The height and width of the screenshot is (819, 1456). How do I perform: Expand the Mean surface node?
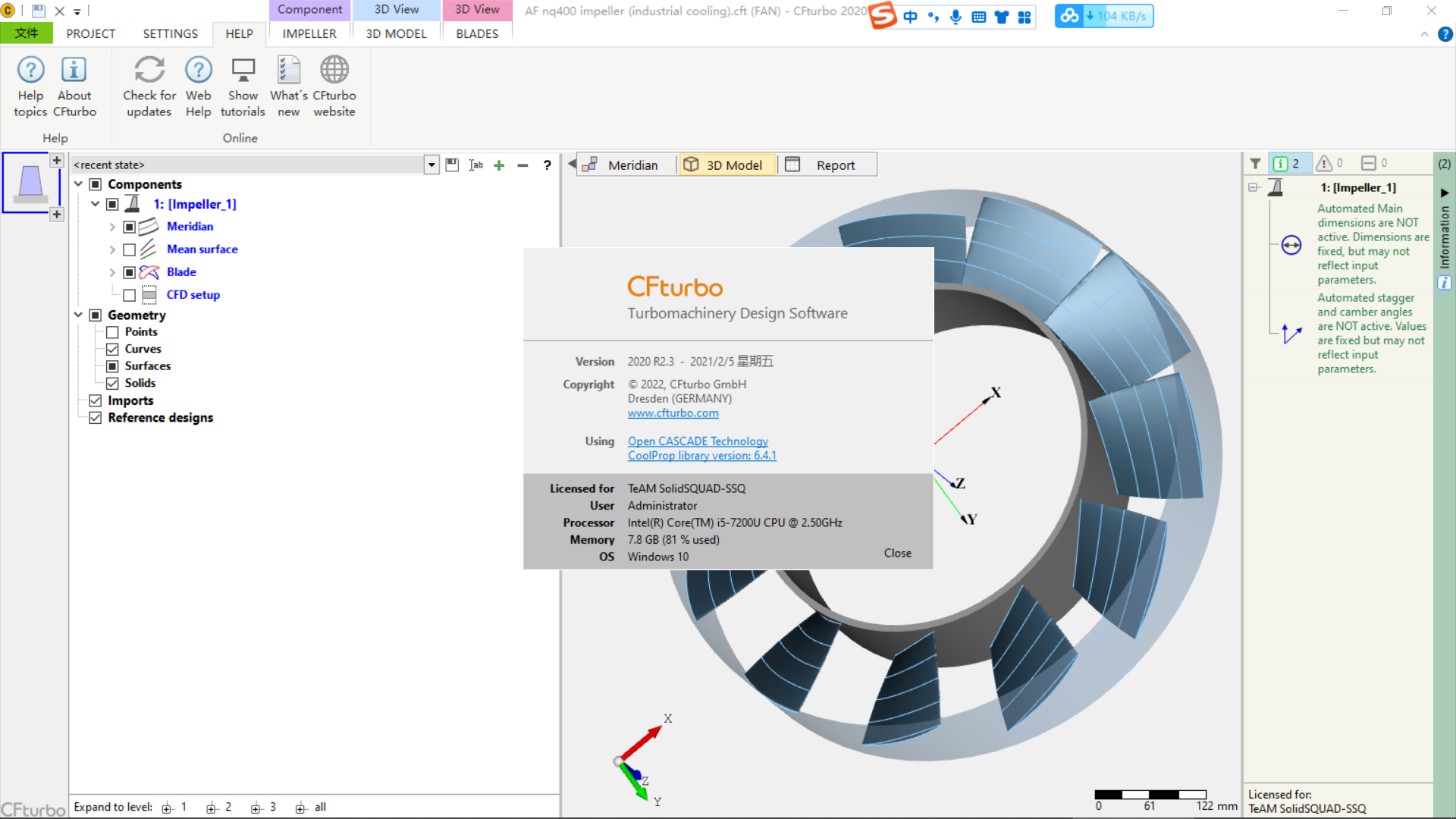tap(112, 249)
